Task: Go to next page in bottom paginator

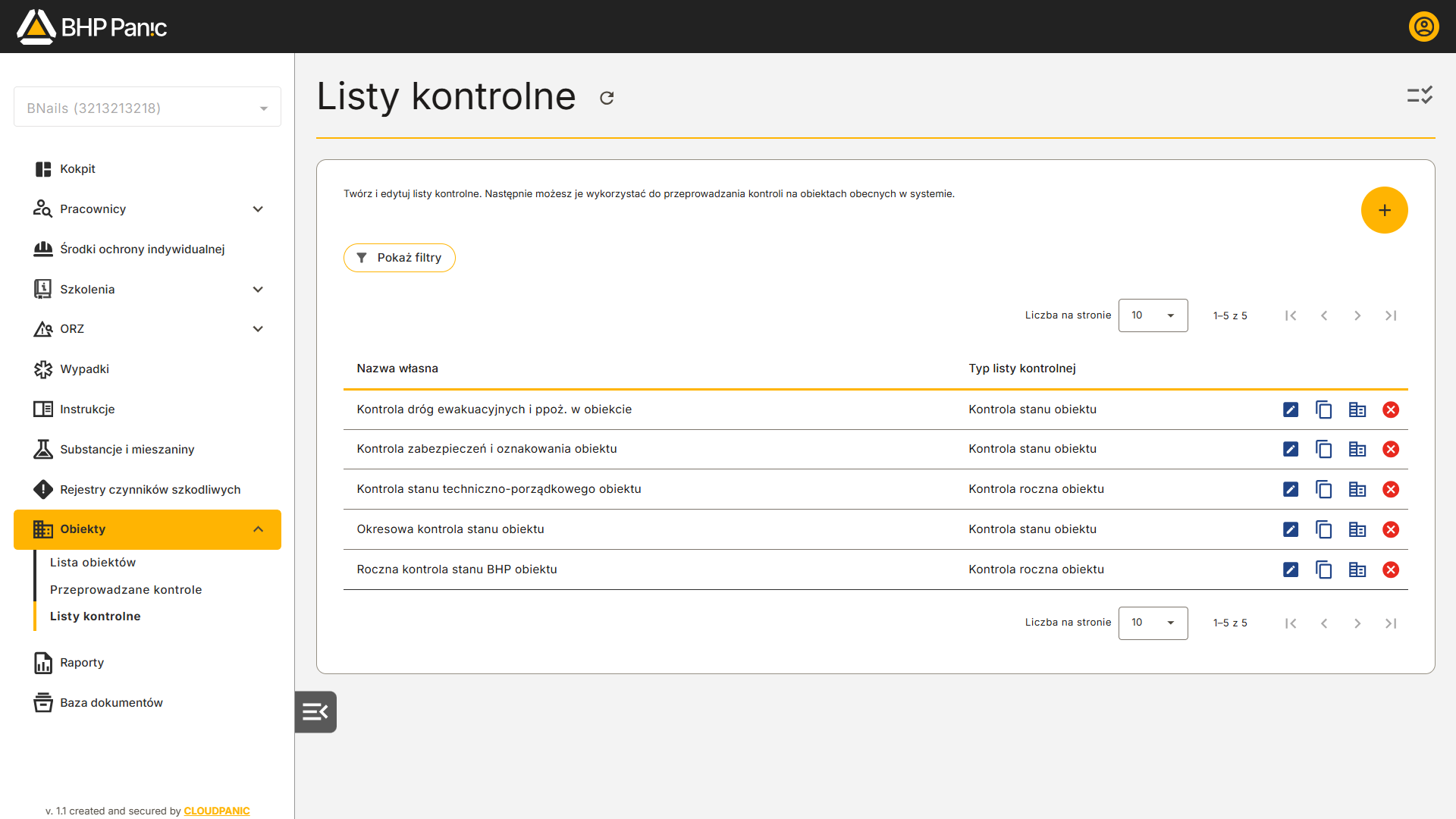Action: click(1357, 623)
